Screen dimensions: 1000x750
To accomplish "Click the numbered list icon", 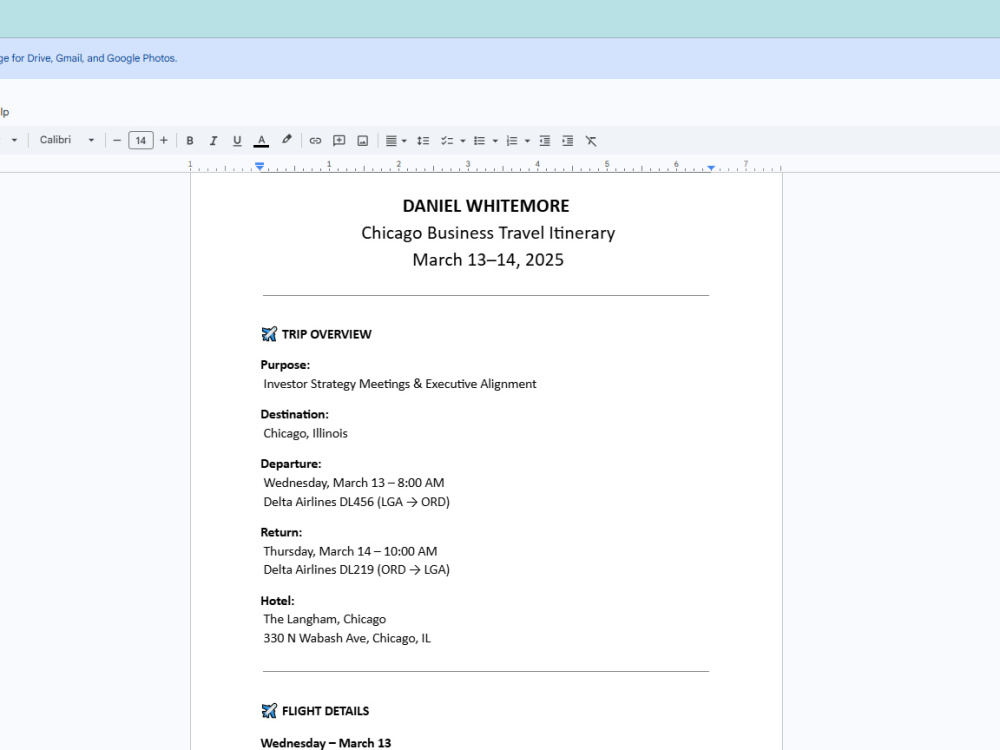I will tap(511, 141).
